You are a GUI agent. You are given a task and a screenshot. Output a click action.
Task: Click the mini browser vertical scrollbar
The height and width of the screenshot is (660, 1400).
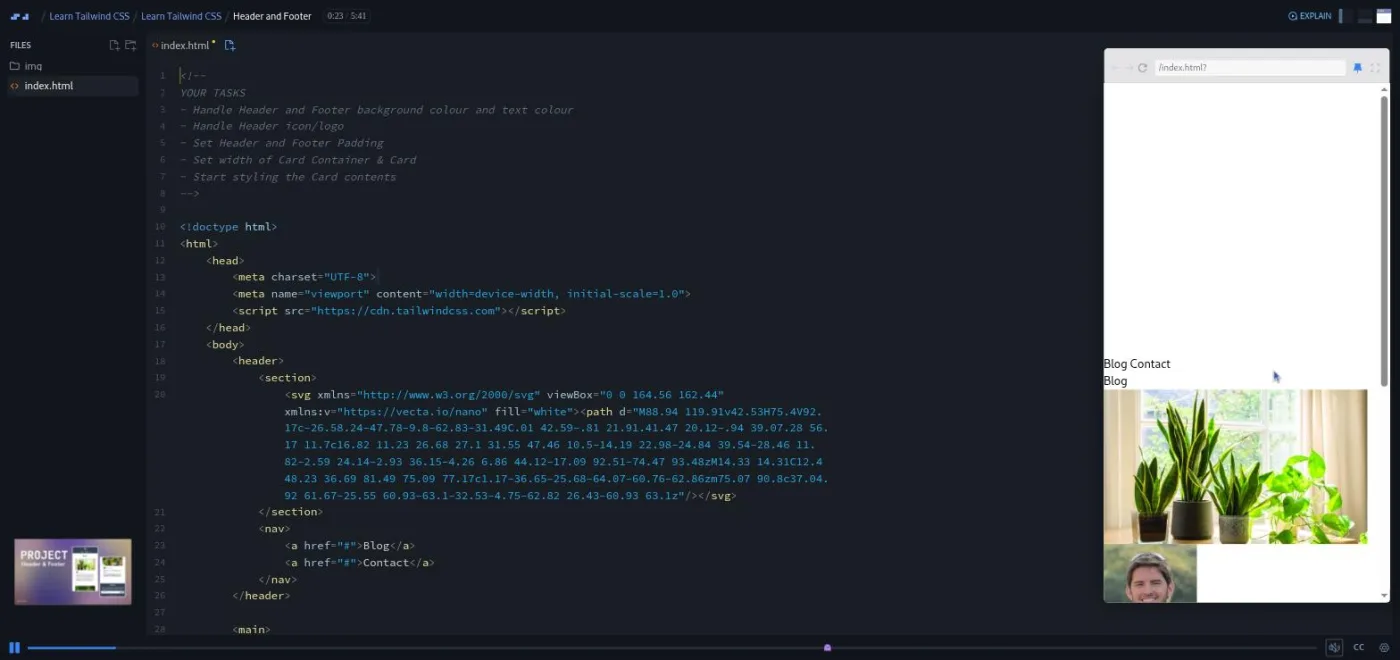1384,241
